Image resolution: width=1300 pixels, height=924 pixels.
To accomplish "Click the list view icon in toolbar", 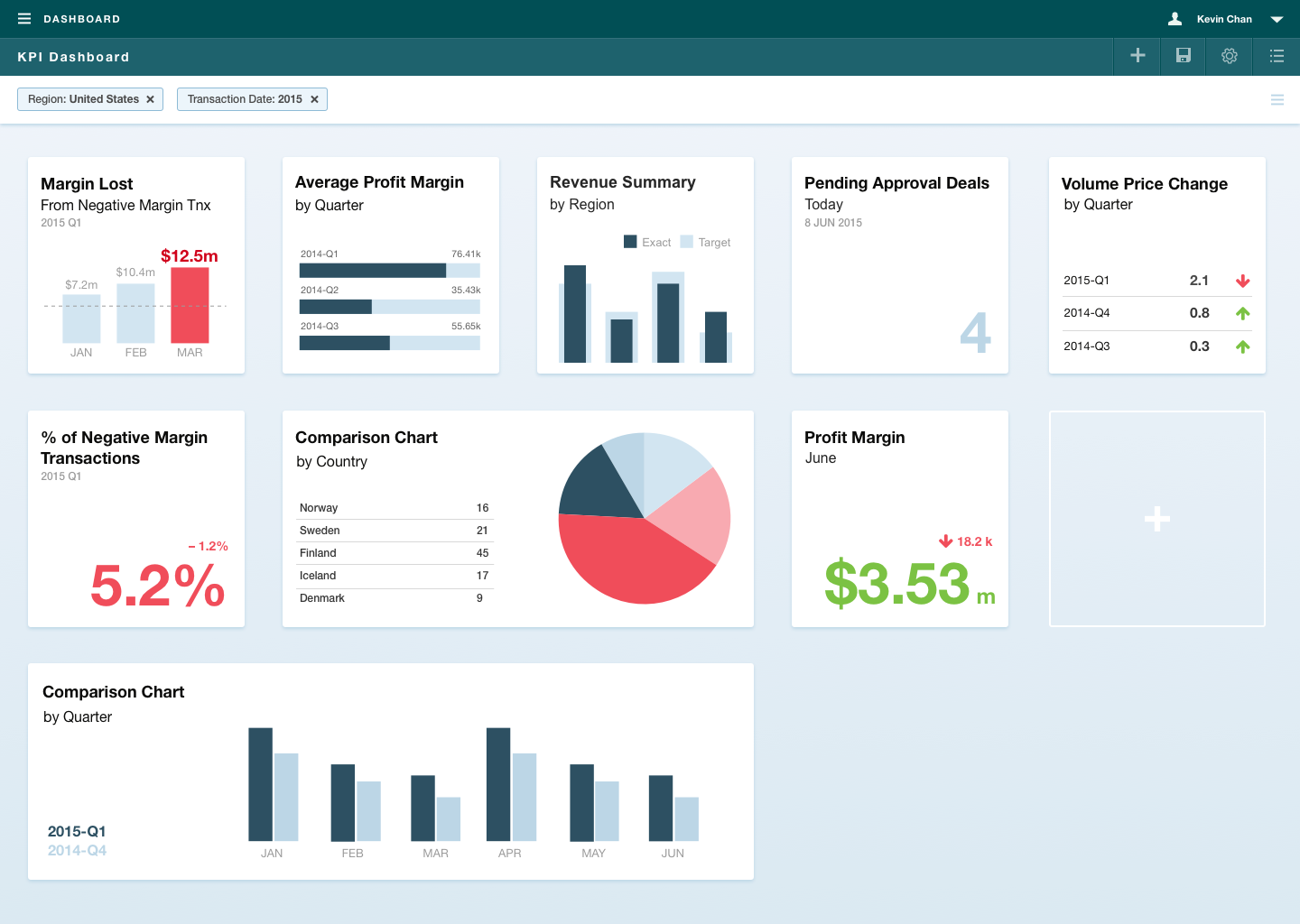I will (1276, 56).
